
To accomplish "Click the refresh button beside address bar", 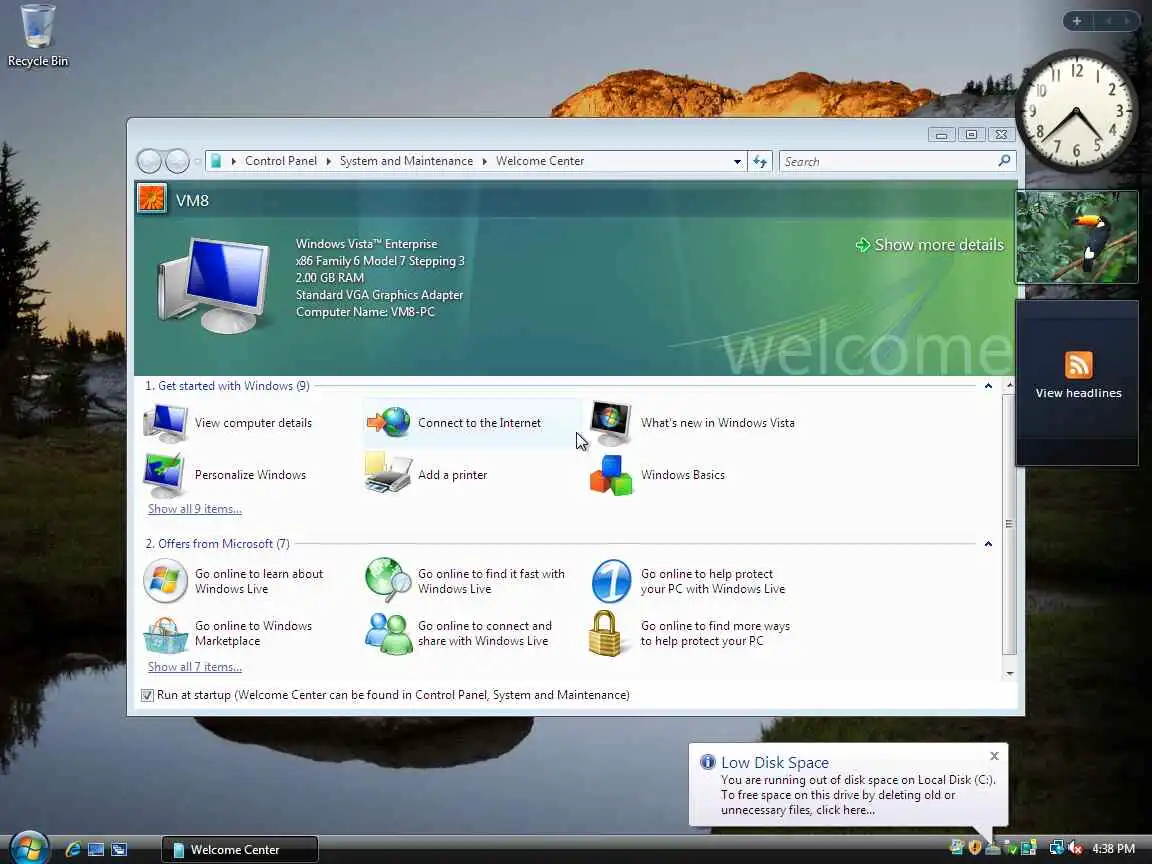I will 760,161.
